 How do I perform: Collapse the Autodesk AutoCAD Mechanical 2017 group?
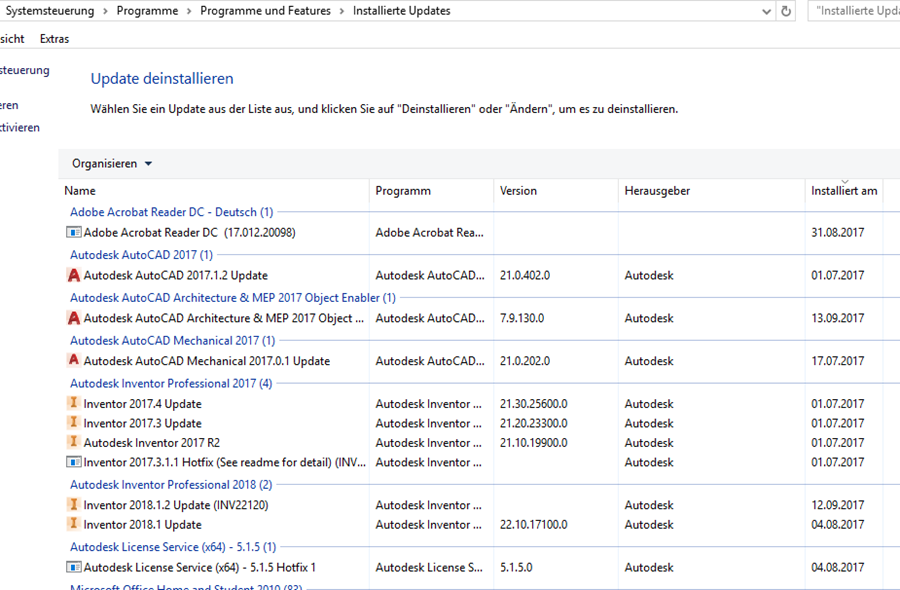coord(172,340)
